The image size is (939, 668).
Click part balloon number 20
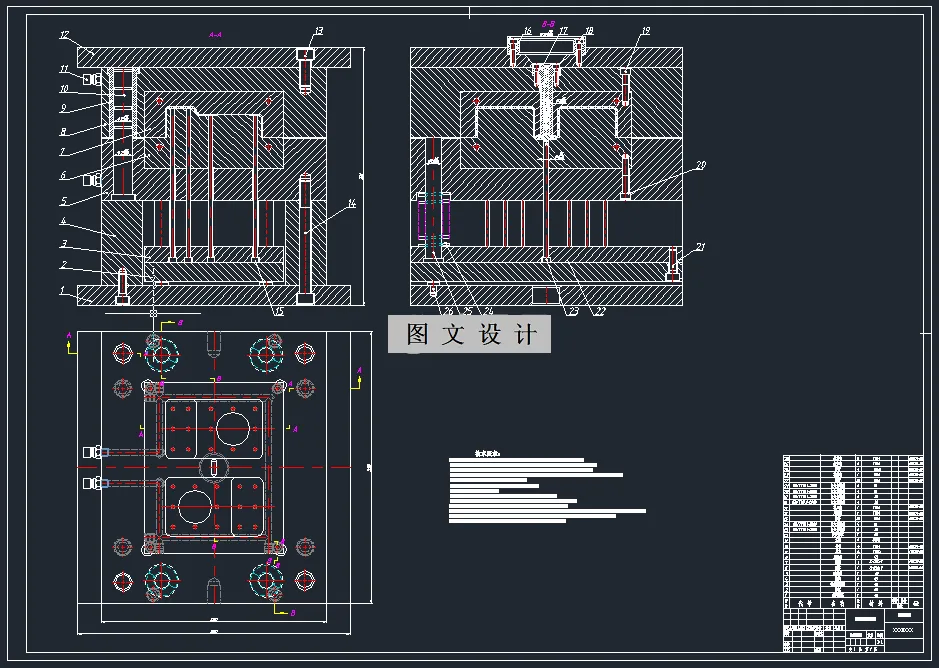pos(701,165)
